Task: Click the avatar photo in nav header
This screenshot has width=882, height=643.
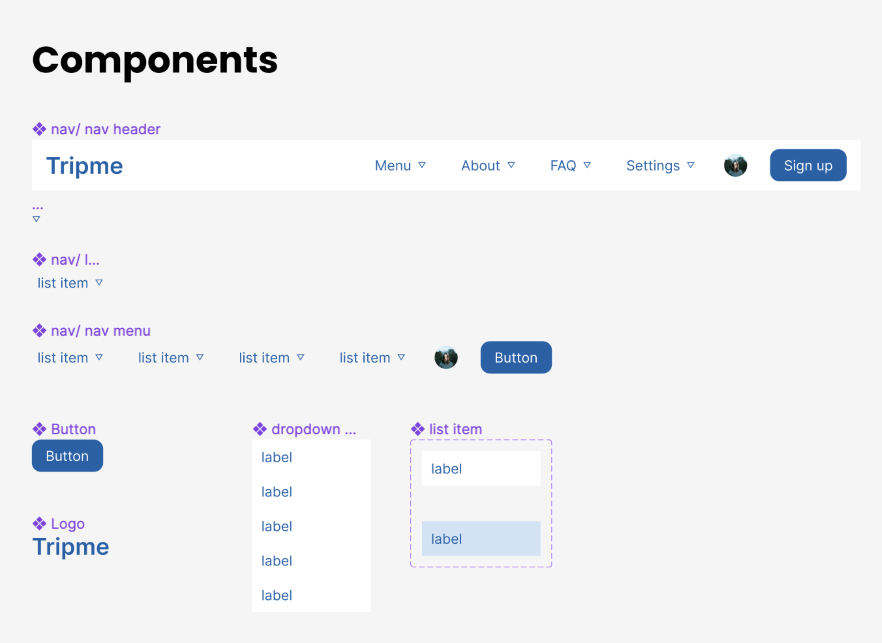Action: point(735,166)
